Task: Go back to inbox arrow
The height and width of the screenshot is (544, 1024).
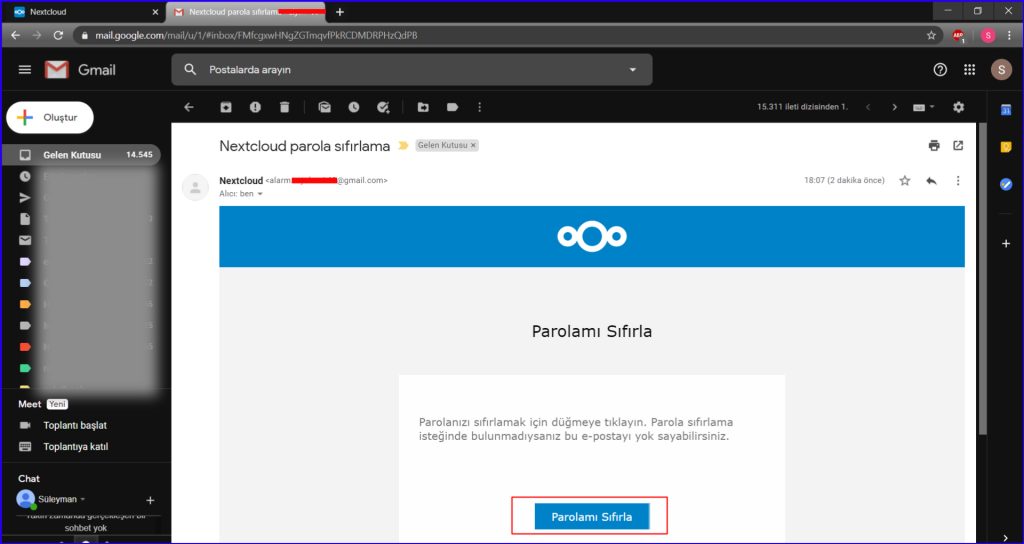Action: (x=189, y=107)
